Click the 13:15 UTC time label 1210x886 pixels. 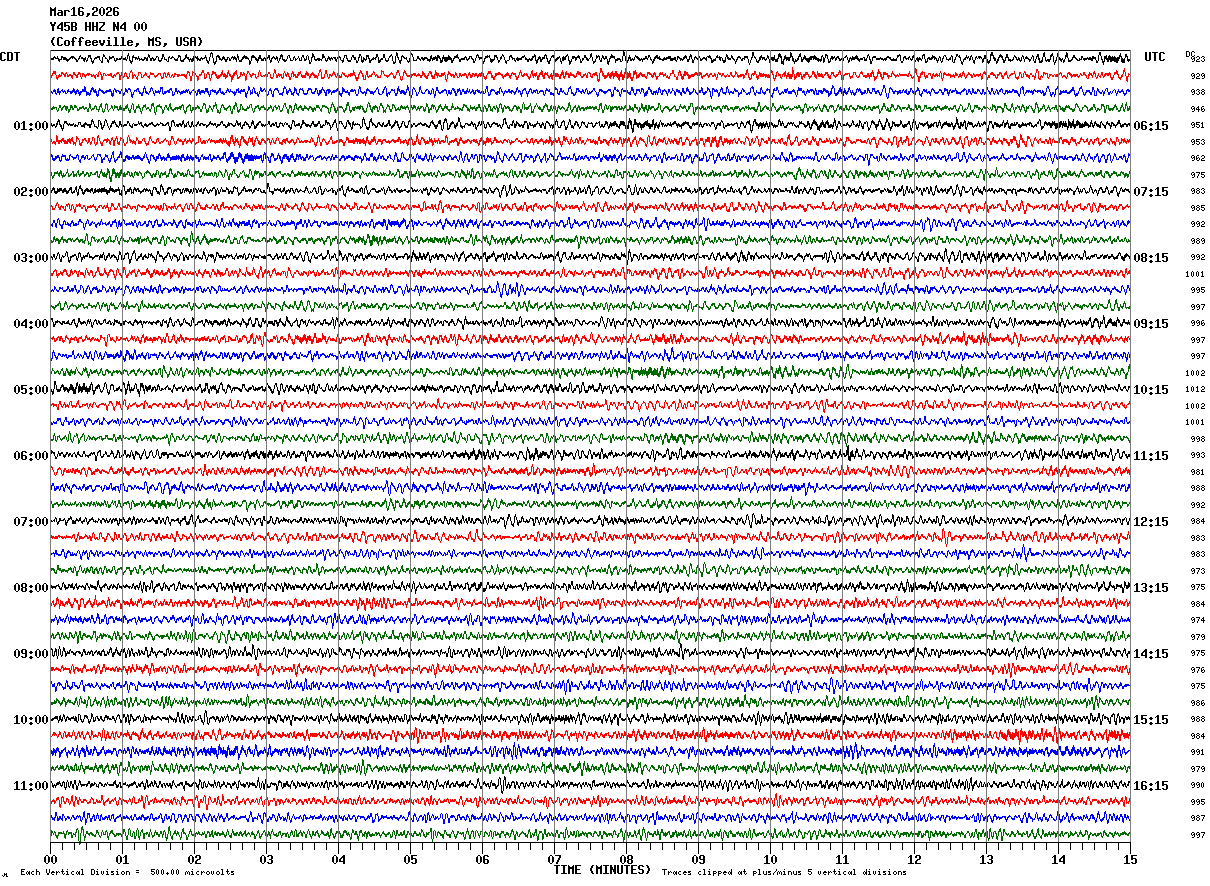(1151, 588)
